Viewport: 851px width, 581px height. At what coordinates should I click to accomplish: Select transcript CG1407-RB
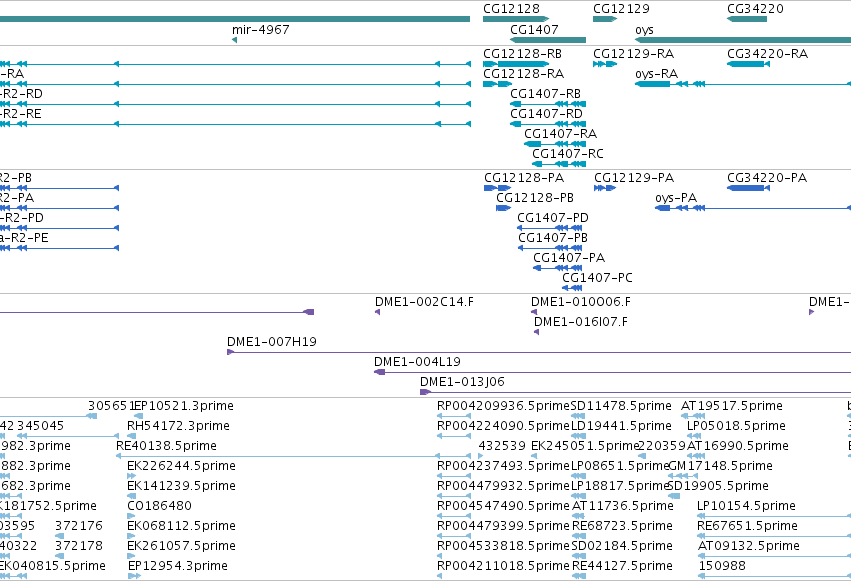click(545, 94)
